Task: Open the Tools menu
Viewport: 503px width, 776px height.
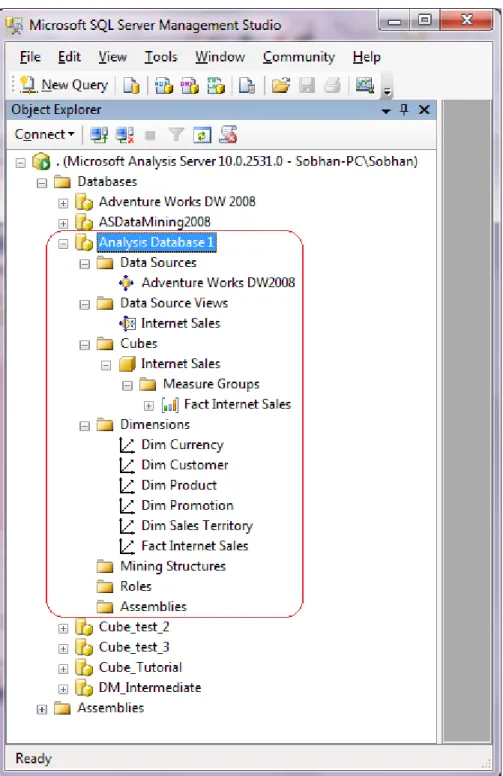Action: point(161,57)
